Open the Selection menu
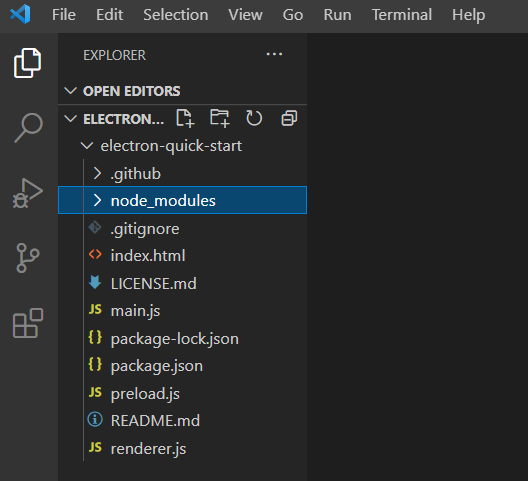 [176, 15]
